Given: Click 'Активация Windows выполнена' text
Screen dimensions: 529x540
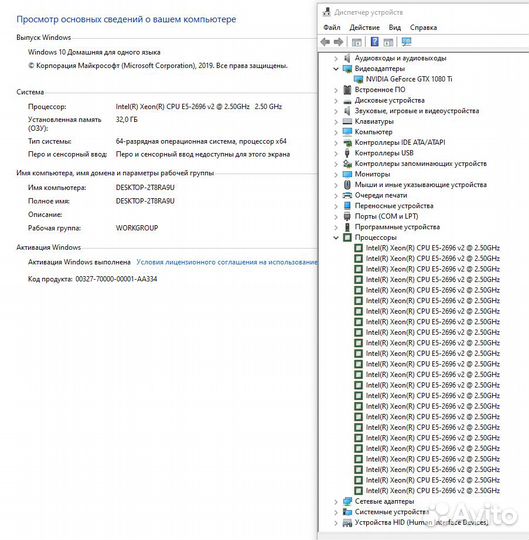Looking at the screenshot, I should click(x=79, y=262).
